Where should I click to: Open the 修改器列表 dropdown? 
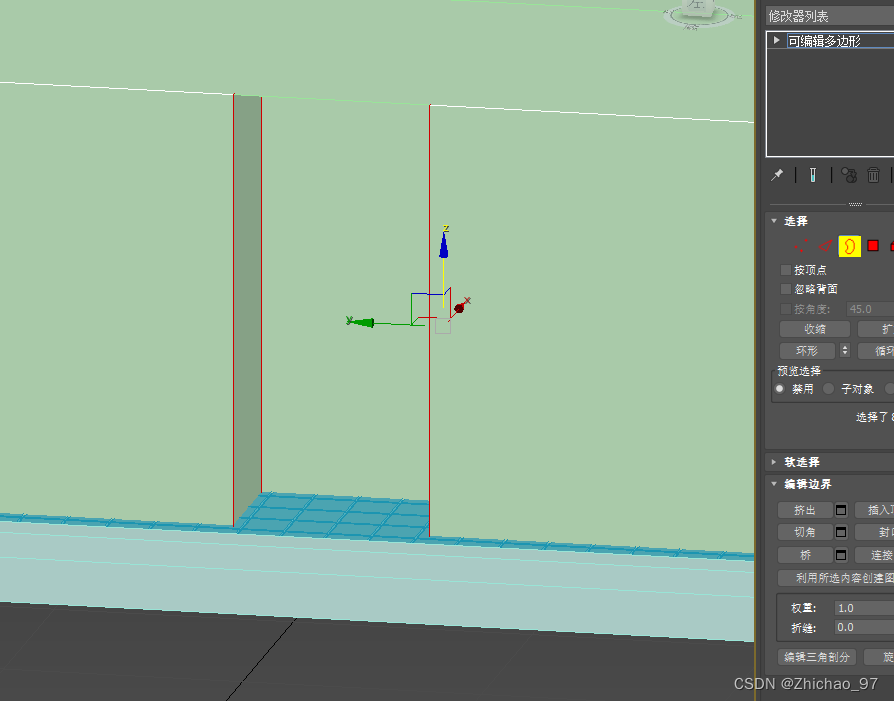pos(830,16)
